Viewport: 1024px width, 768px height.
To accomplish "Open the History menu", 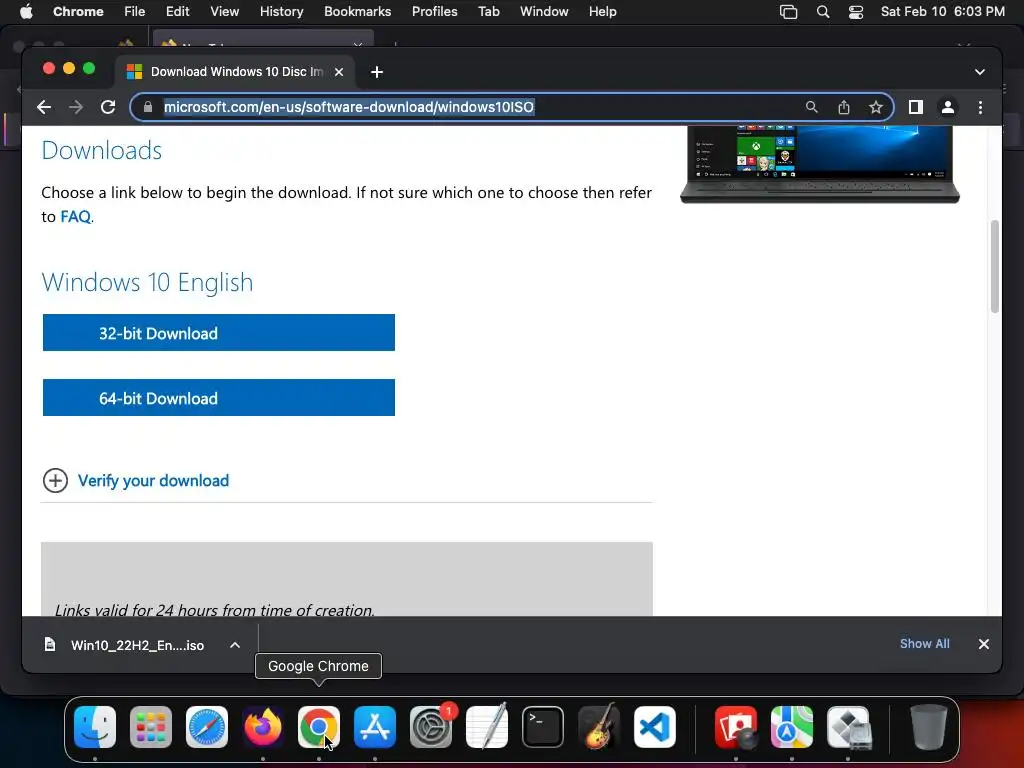I will pos(281,12).
